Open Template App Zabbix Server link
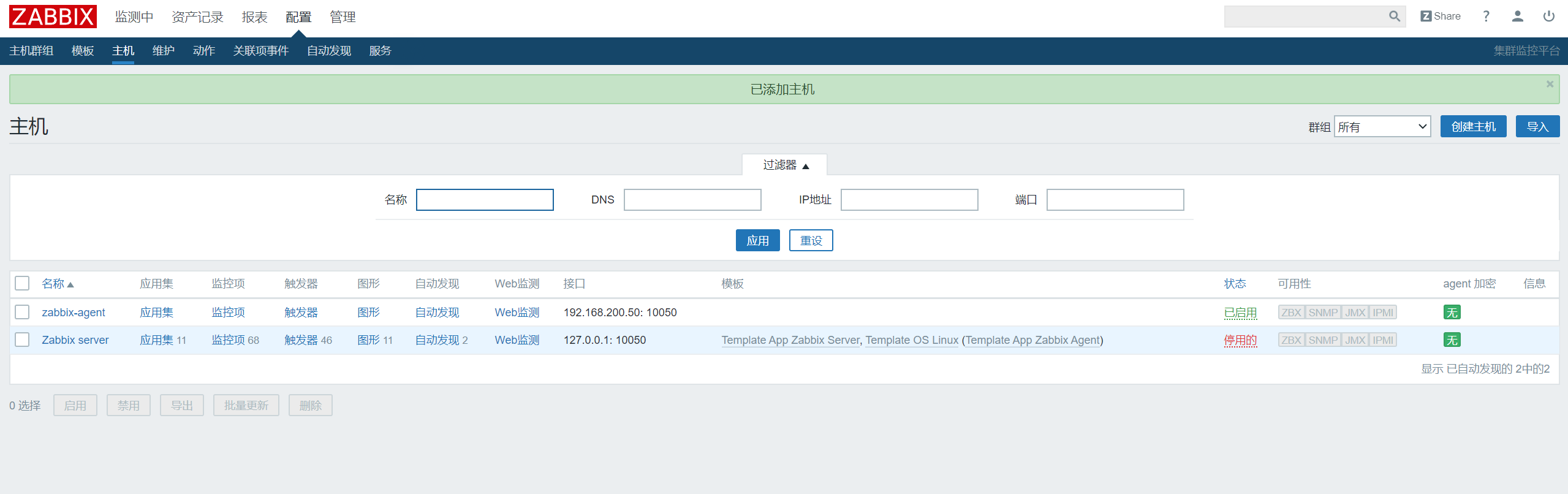Viewport: 1568px width, 494px height. click(x=791, y=340)
